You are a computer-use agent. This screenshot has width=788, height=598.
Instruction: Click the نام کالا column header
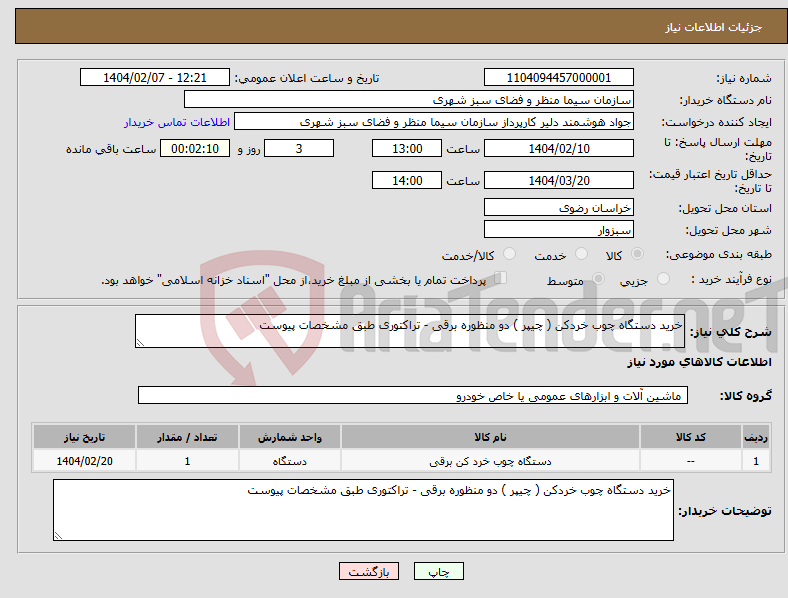(x=490, y=437)
